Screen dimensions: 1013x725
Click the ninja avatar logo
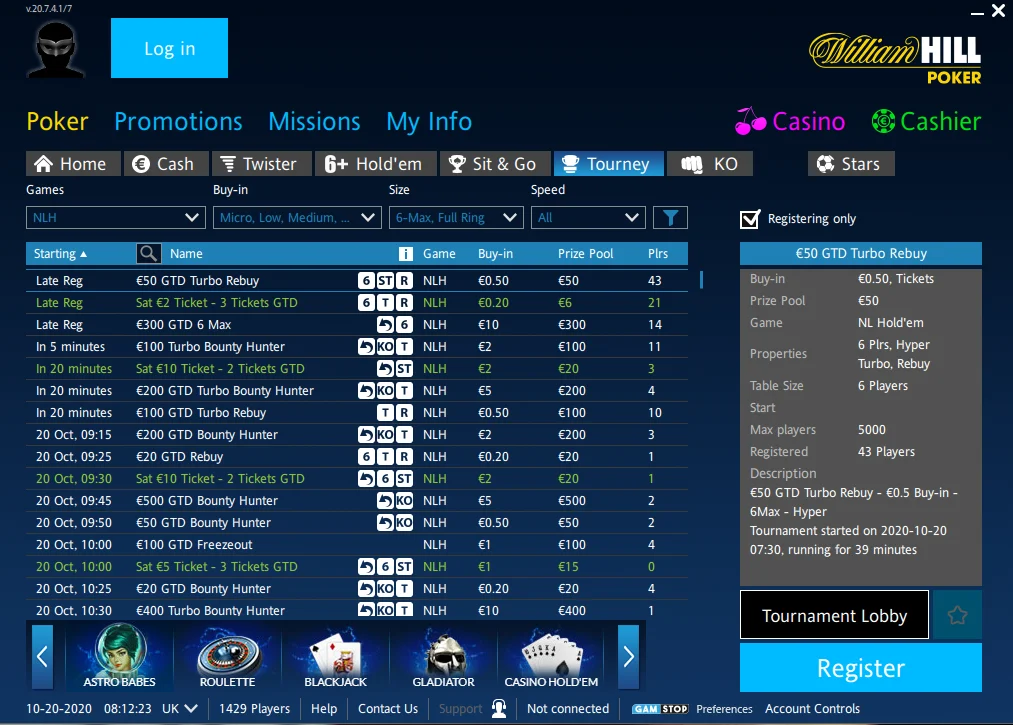tap(55, 48)
